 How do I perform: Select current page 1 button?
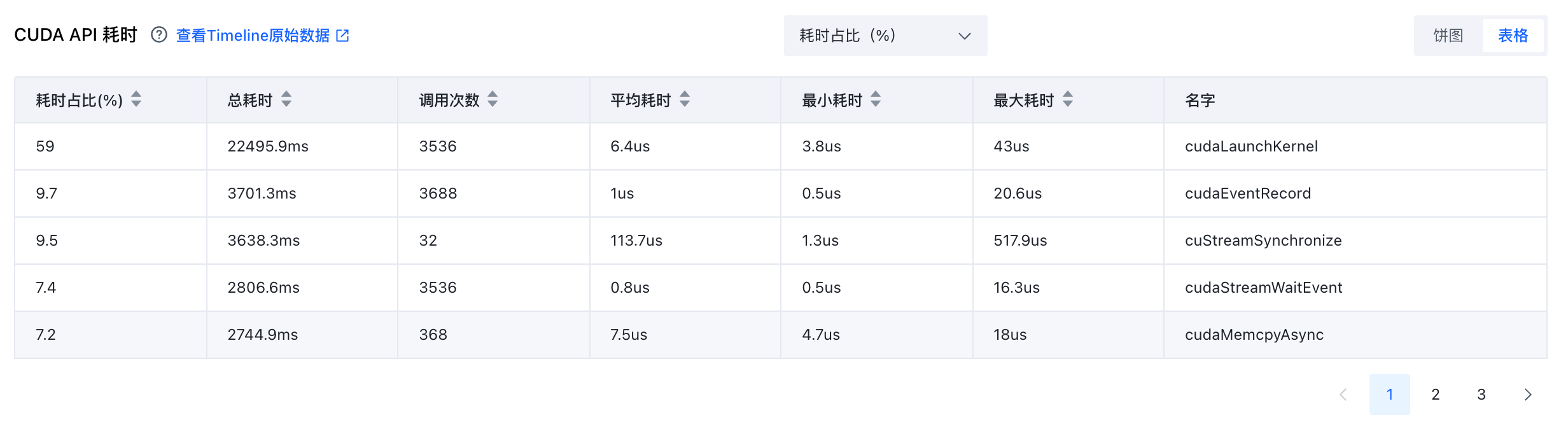point(1390,395)
